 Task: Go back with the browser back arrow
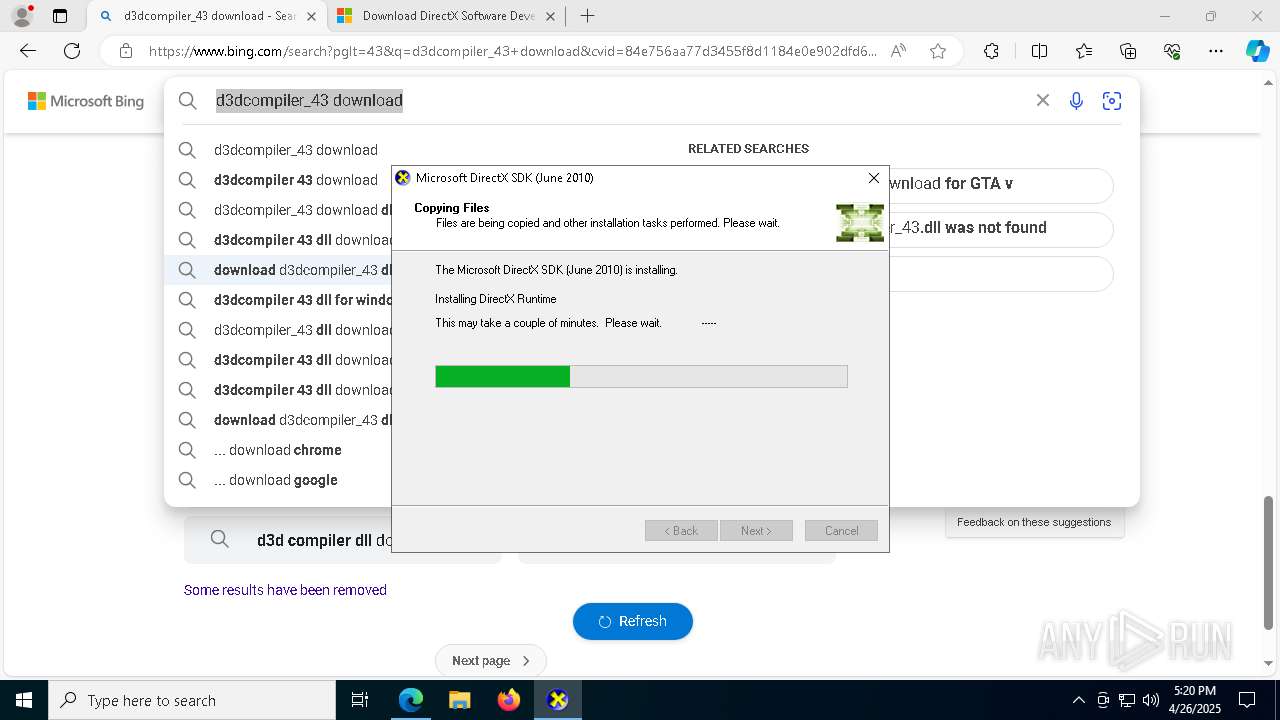coord(28,51)
